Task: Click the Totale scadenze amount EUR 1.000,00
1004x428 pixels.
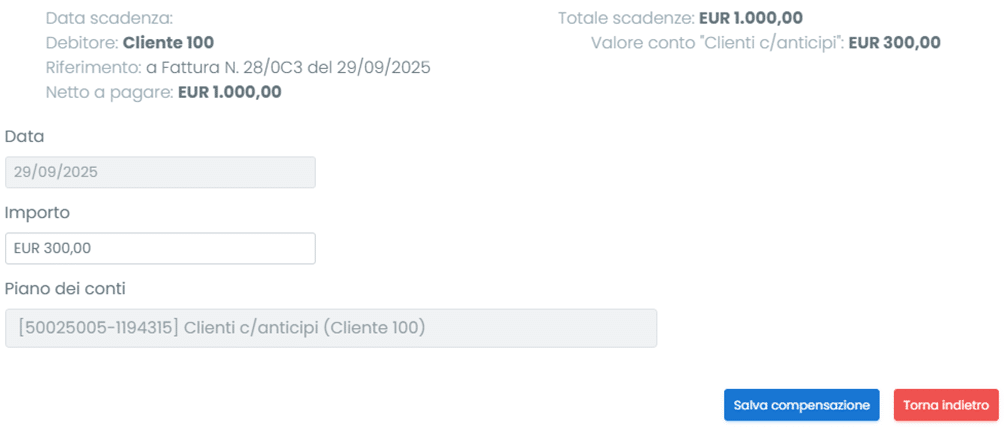Action: tap(750, 18)
